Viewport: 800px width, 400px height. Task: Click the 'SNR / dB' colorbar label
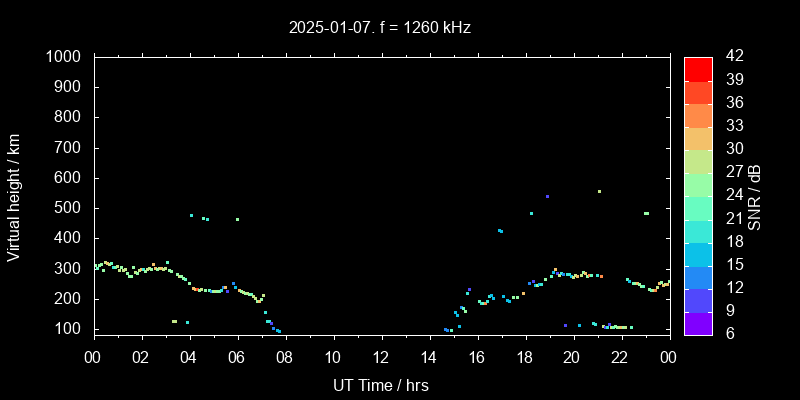[x=755, y=196]
